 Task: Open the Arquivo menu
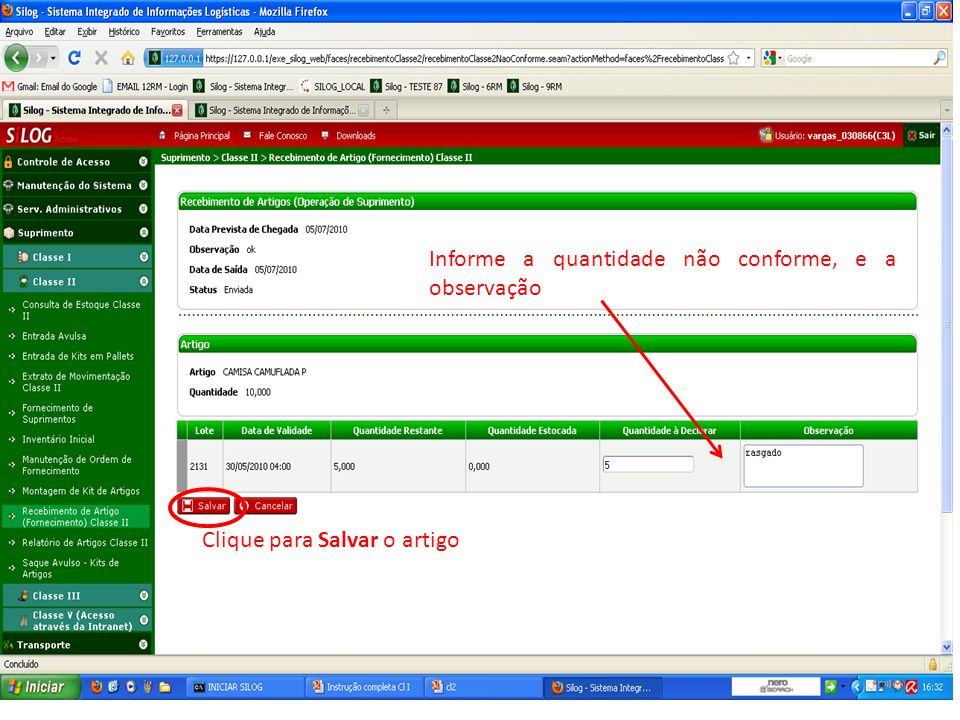(19, 32)
